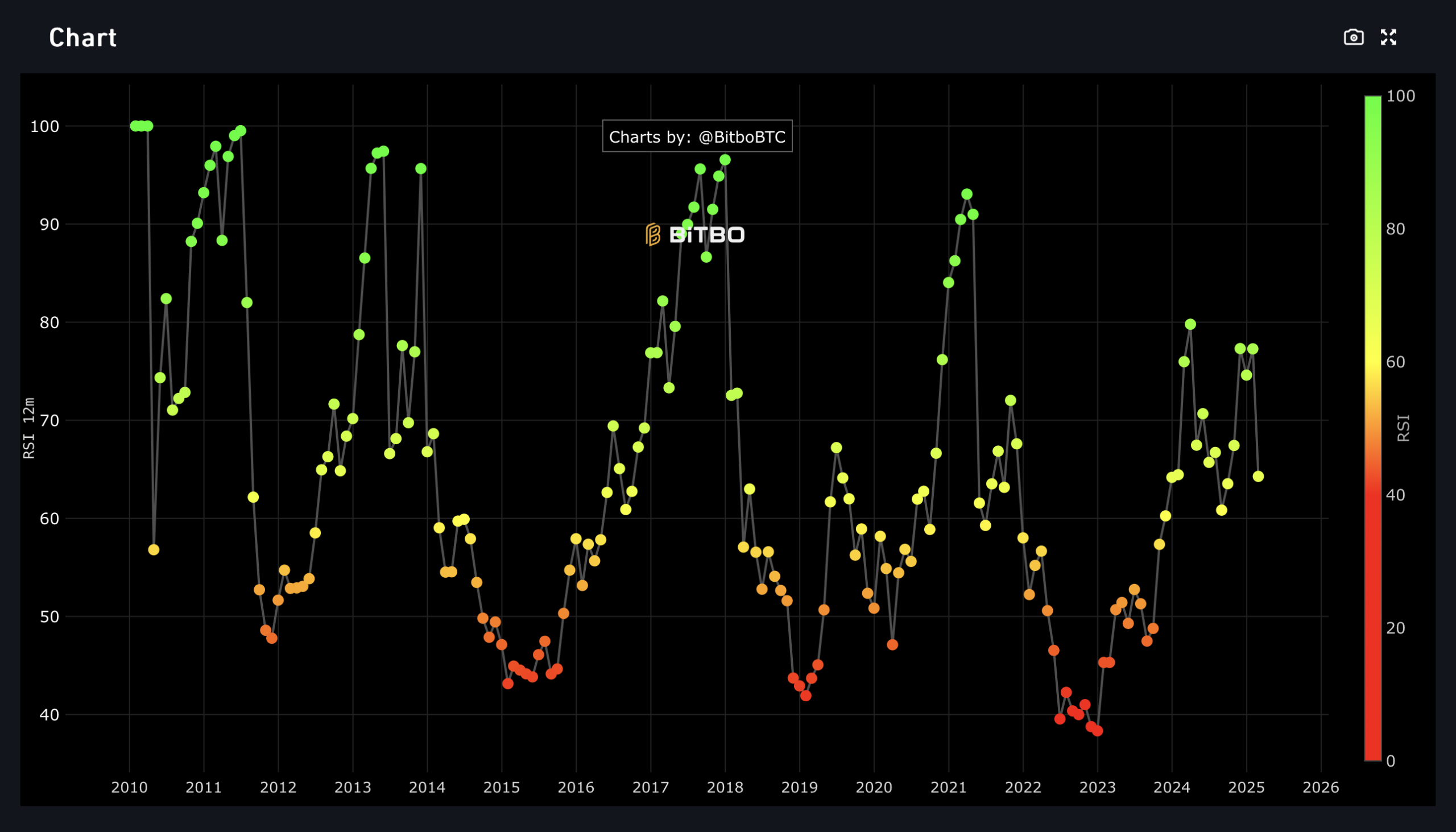Click y-axis label 50
Image resolution: width=1456 pixels, height=832 pixels.
point(49,616)
